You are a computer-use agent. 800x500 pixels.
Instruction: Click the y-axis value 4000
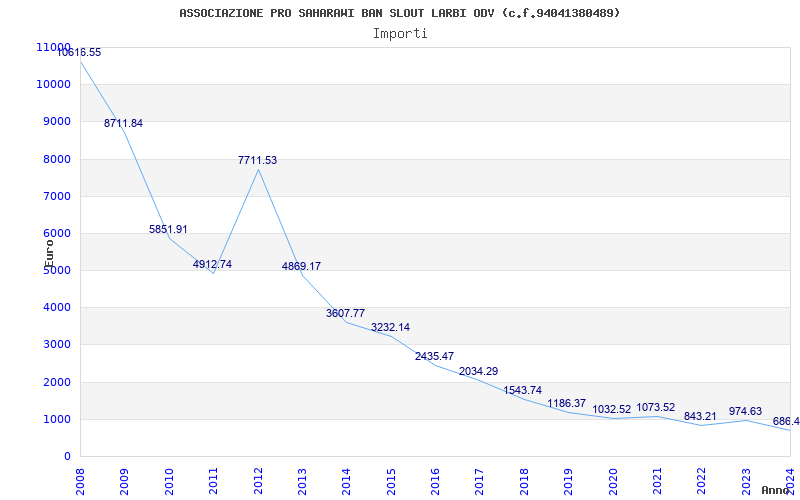pos(56,308)
